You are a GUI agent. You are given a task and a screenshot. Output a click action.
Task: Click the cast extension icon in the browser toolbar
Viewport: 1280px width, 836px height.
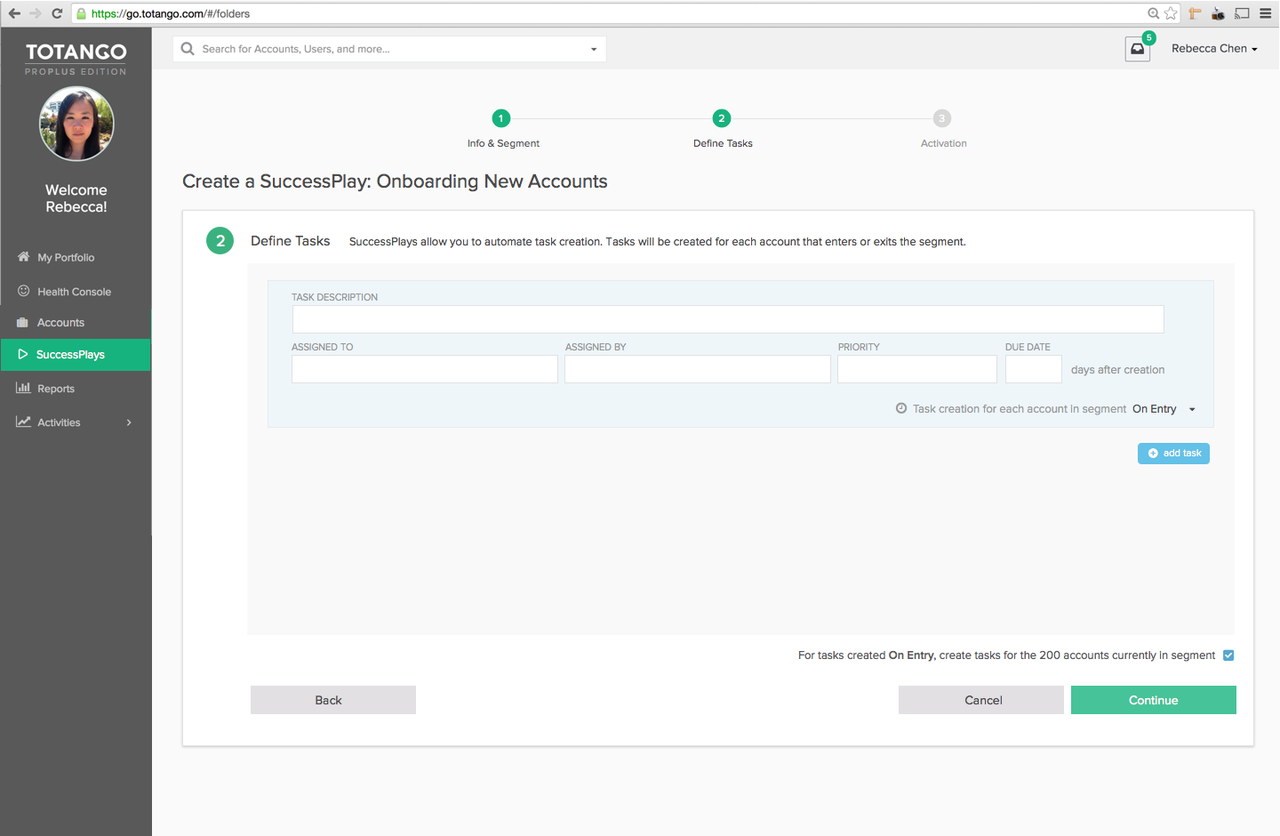(1243, 14)
